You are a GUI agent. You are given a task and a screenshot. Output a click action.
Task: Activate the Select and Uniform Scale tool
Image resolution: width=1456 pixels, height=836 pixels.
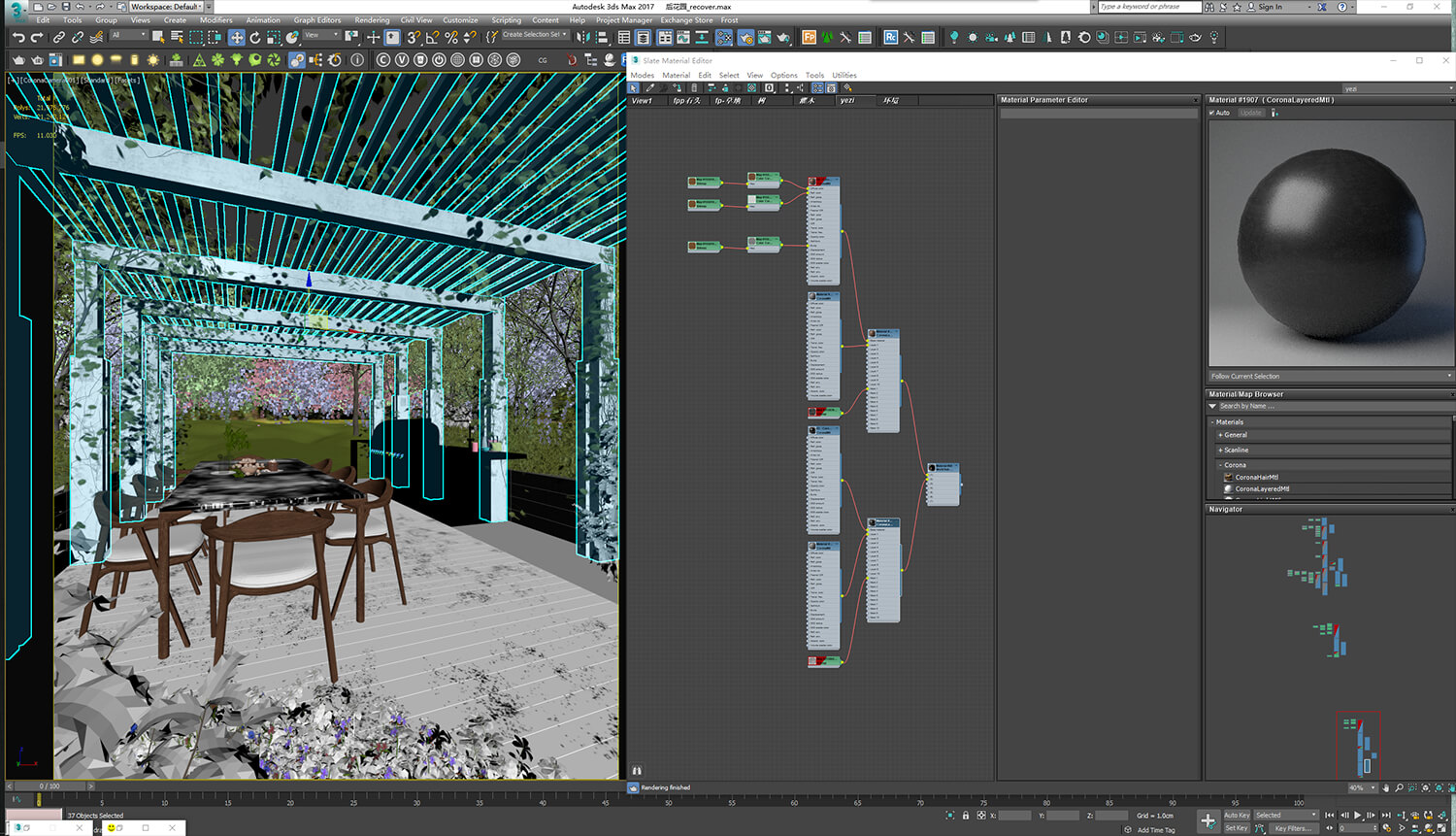(274, 38)
